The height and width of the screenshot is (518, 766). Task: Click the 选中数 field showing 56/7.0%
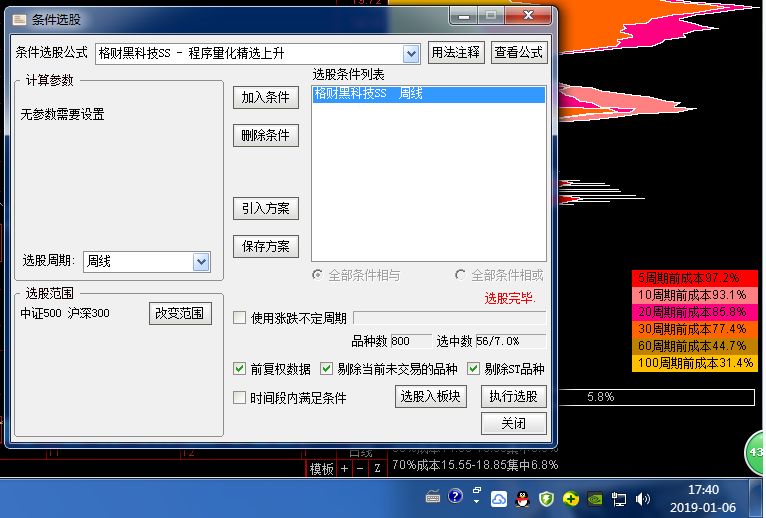coord(510,341)
